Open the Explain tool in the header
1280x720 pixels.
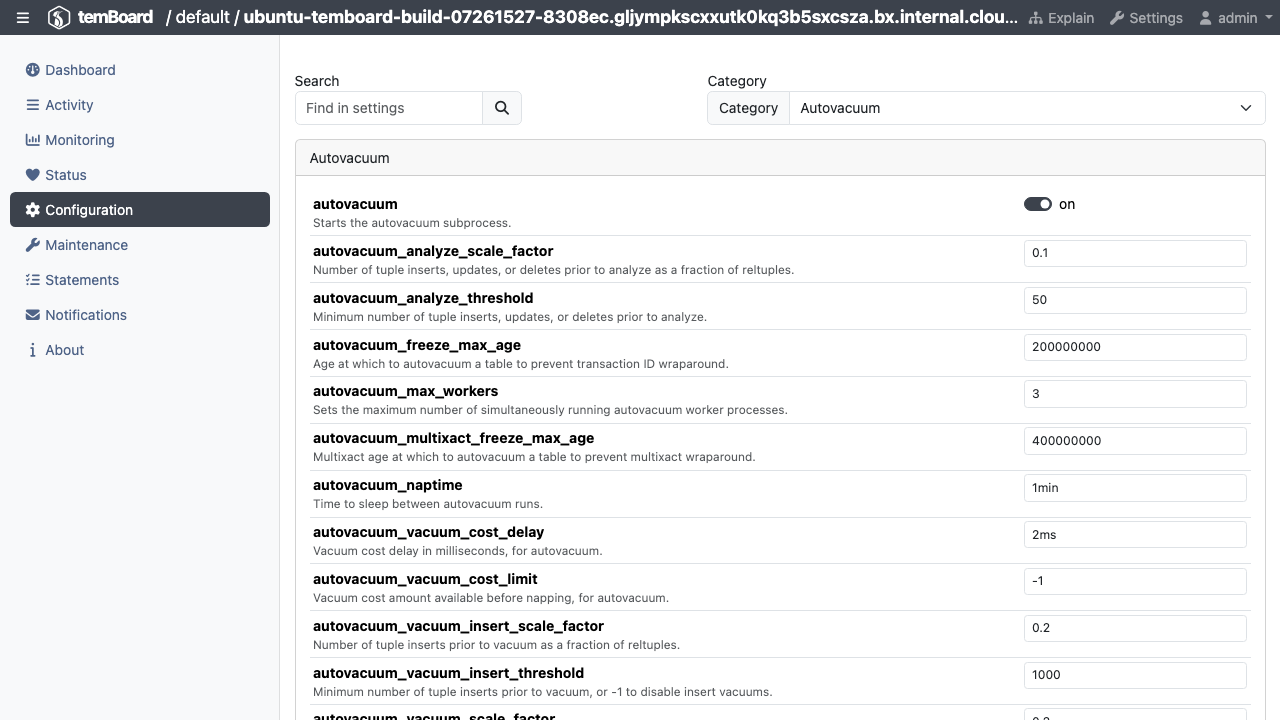[1061, 18]
